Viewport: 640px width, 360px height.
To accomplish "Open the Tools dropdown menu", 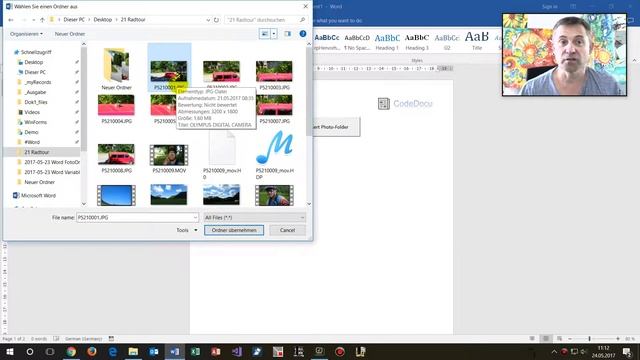I will pos(187,230).
